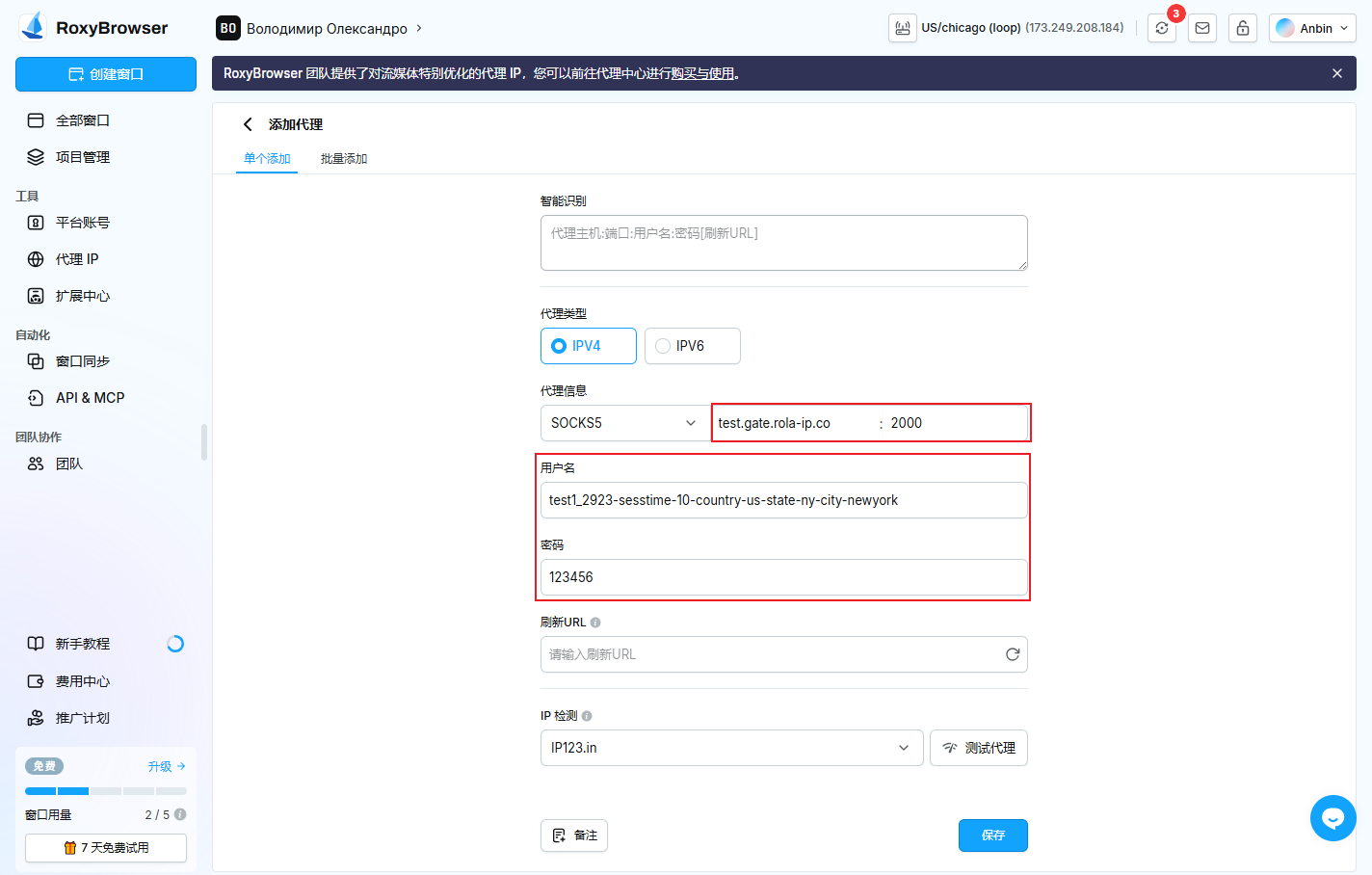Viewport: 1372px width, 875px height.
Task: Open the SOCKS5 proxy type dropdown
Action: tap(622, 422)
